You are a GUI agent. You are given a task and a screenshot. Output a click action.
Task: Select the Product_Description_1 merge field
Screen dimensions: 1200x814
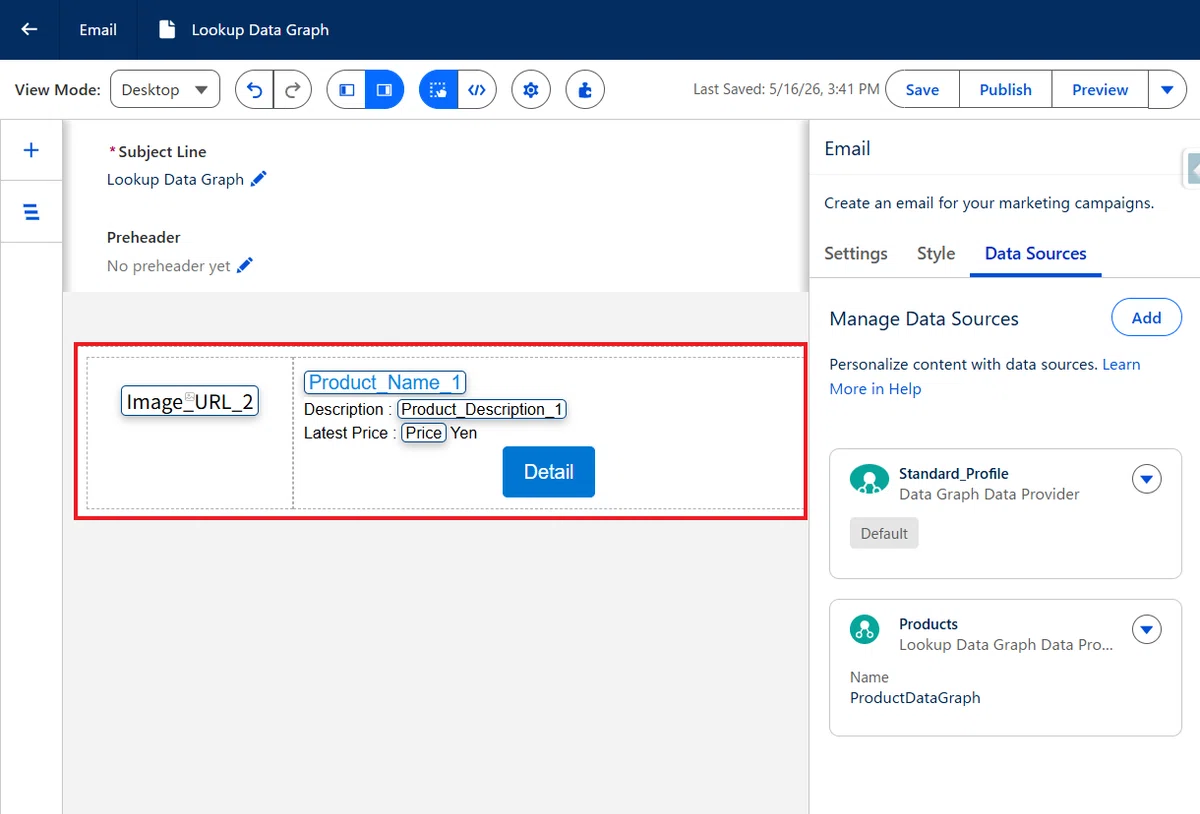coord(482,409)
